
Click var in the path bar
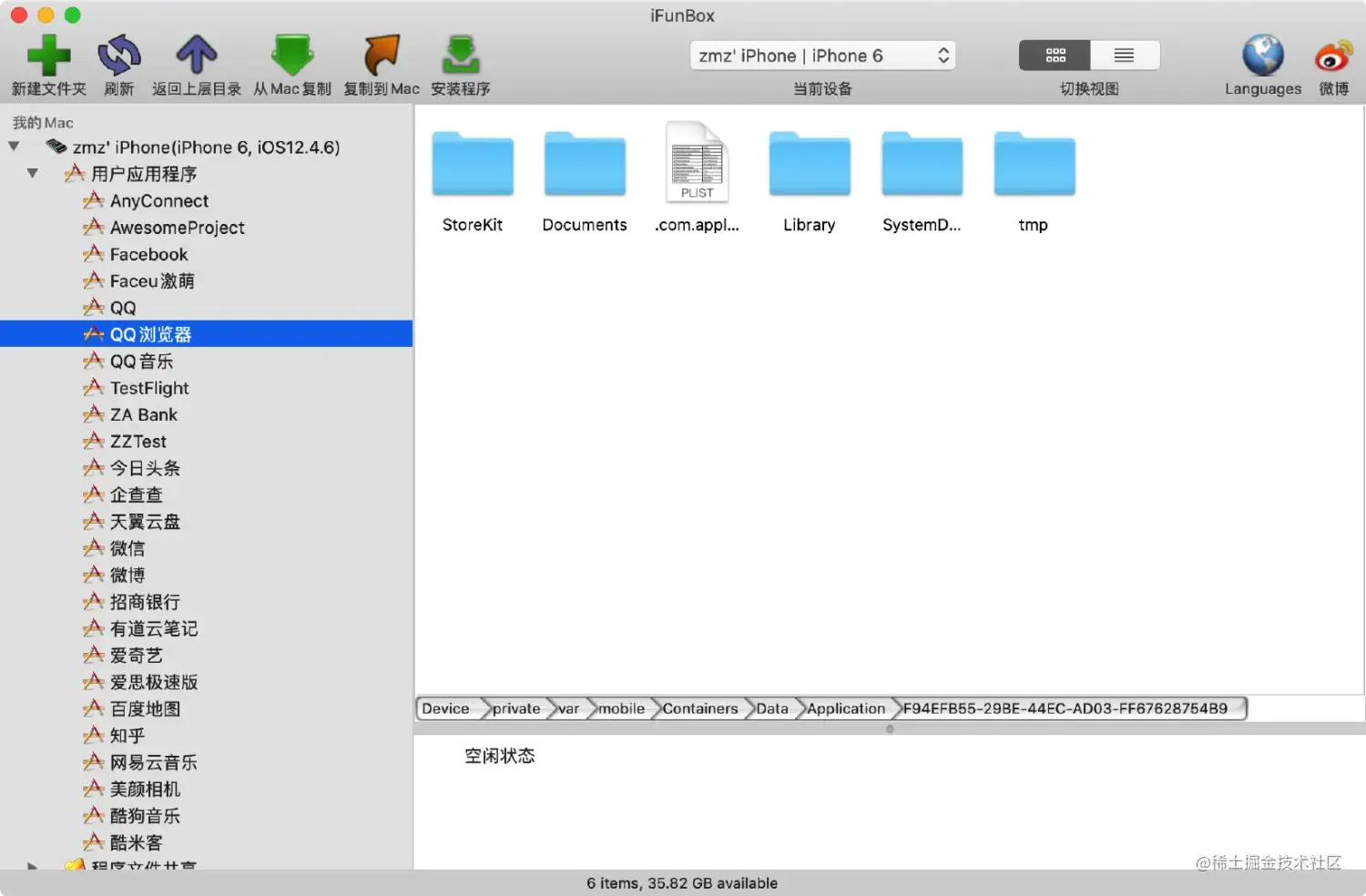coord(569,708)
